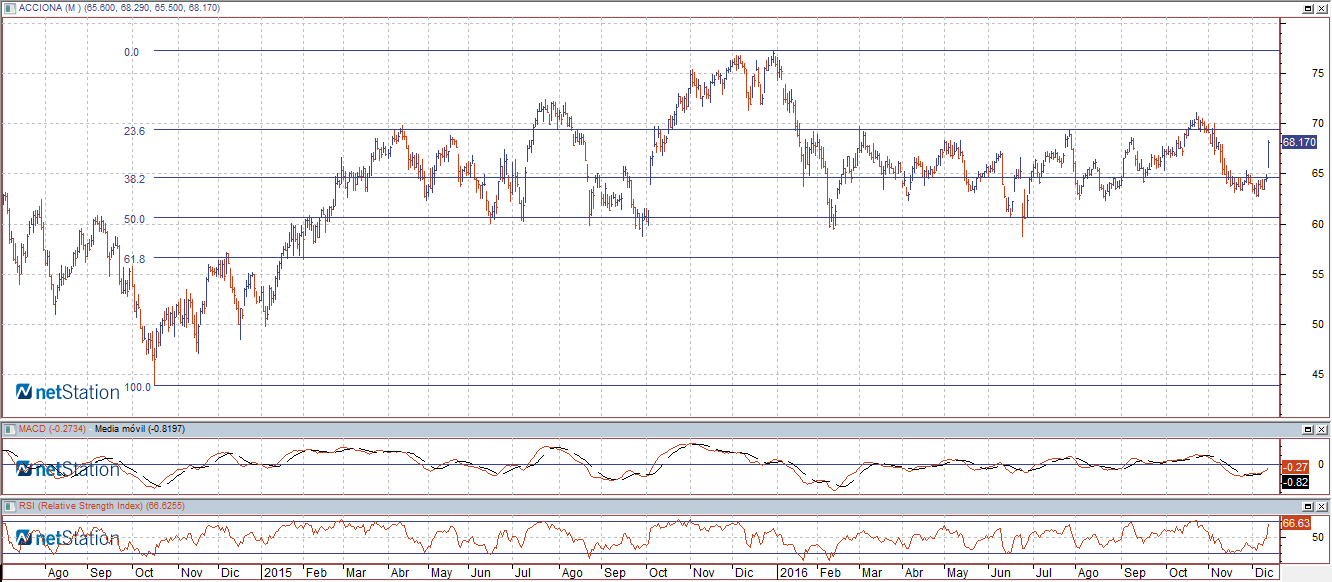Viewport: 1332px width, 582px height.
Task: Select the 23.6 Fibonacci level label
Action: click(x=135, y=130)
